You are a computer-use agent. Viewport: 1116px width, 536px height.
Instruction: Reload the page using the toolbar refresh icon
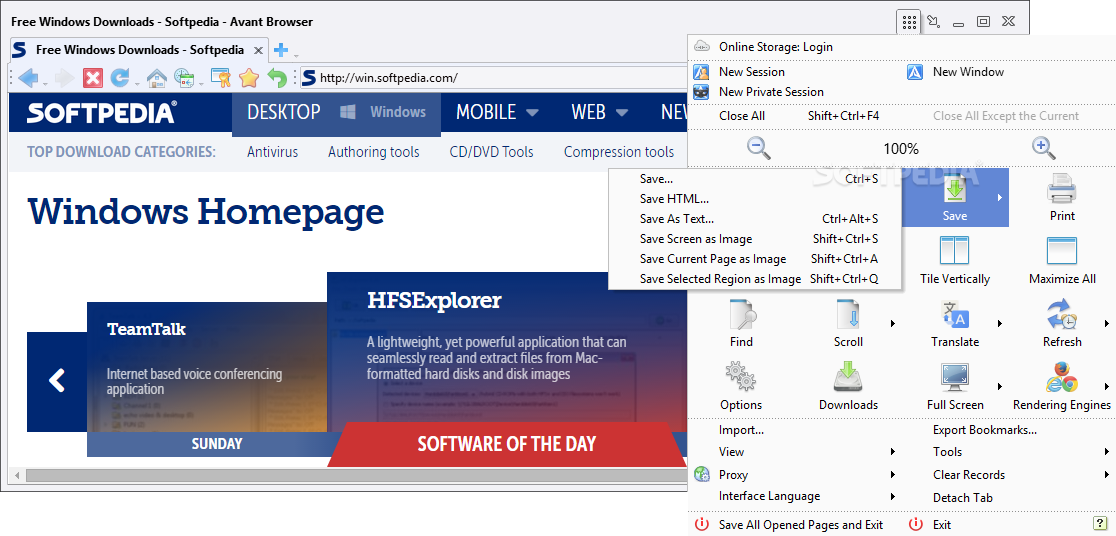[120, 78]
